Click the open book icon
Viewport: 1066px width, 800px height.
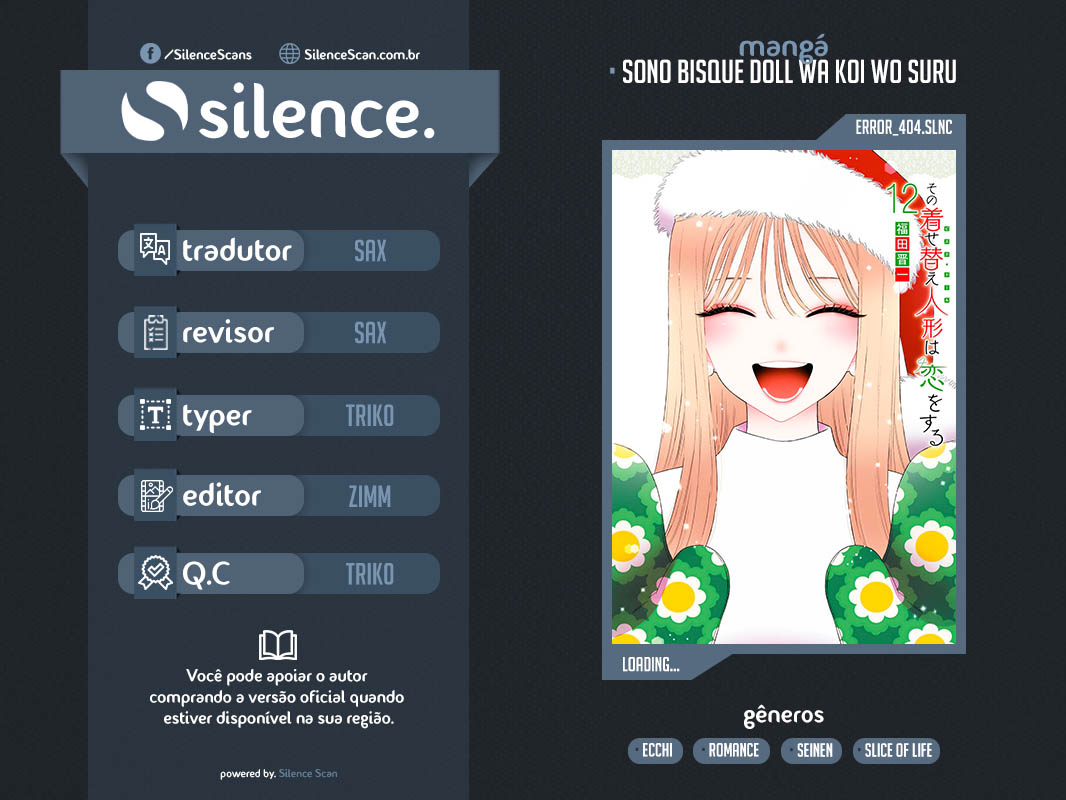[277, 645]
